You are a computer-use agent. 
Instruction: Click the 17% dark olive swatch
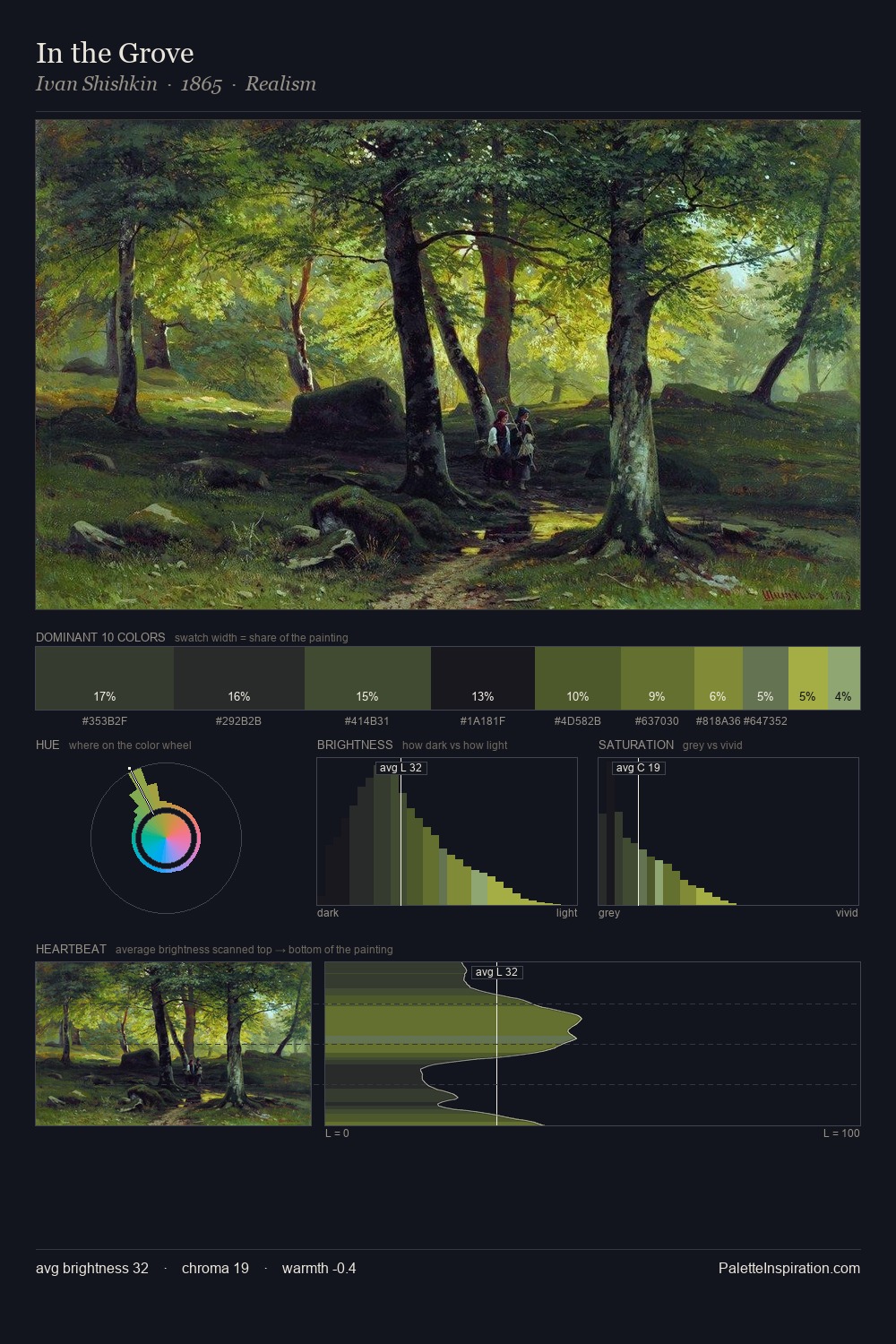click(105, 678)
